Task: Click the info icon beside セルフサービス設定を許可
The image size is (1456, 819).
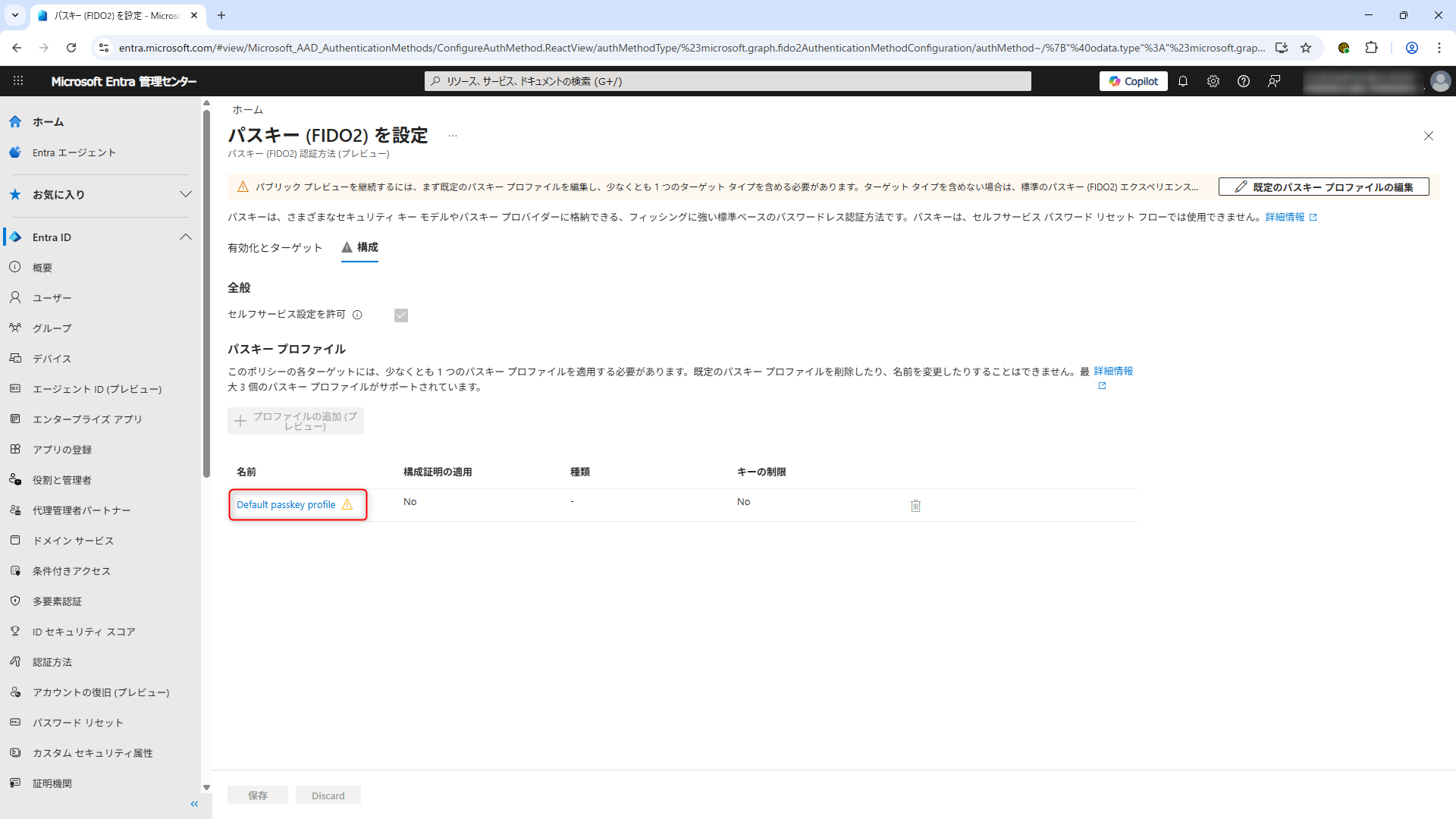Action: point(357,315)
